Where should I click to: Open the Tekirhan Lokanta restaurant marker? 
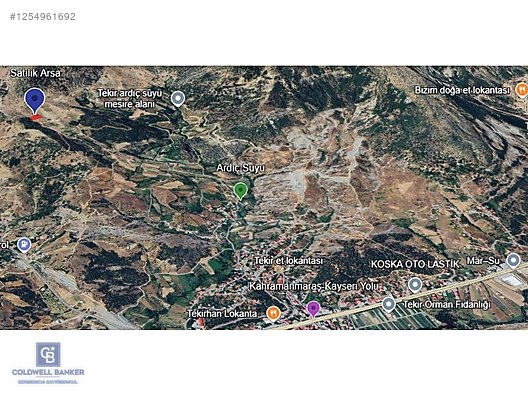pos(273,314)
